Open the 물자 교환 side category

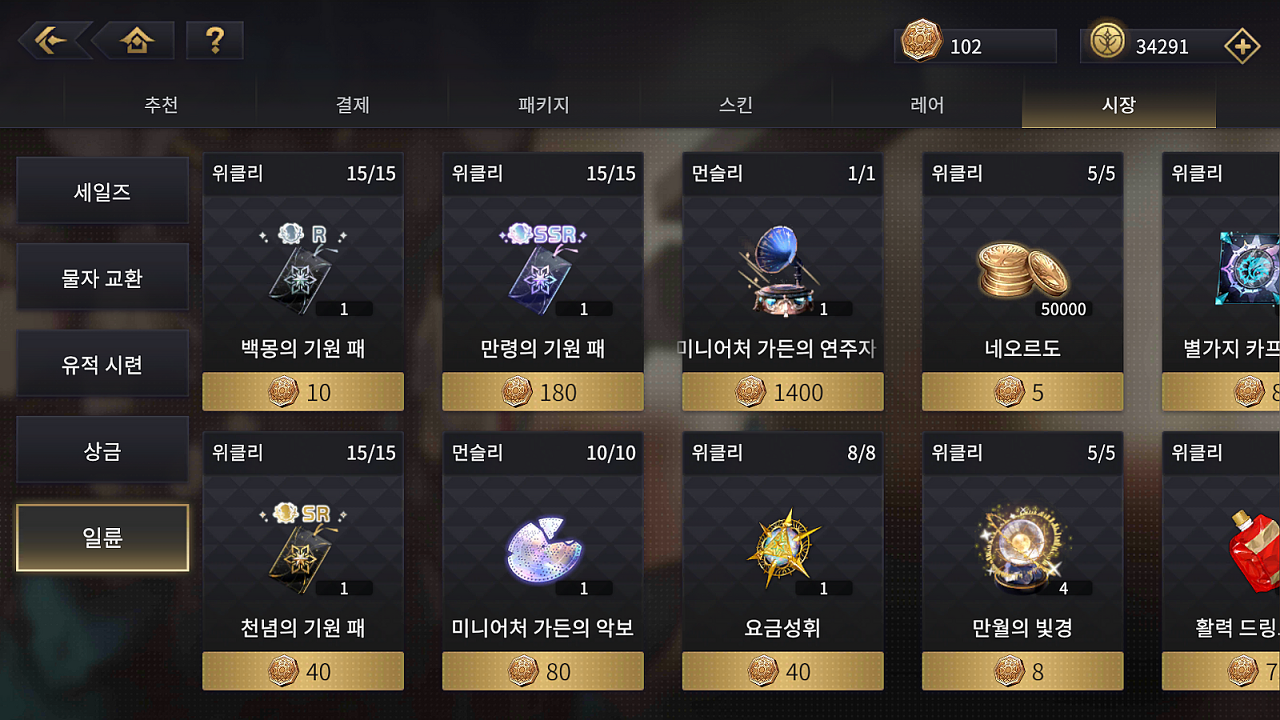(x=102, y=277)
